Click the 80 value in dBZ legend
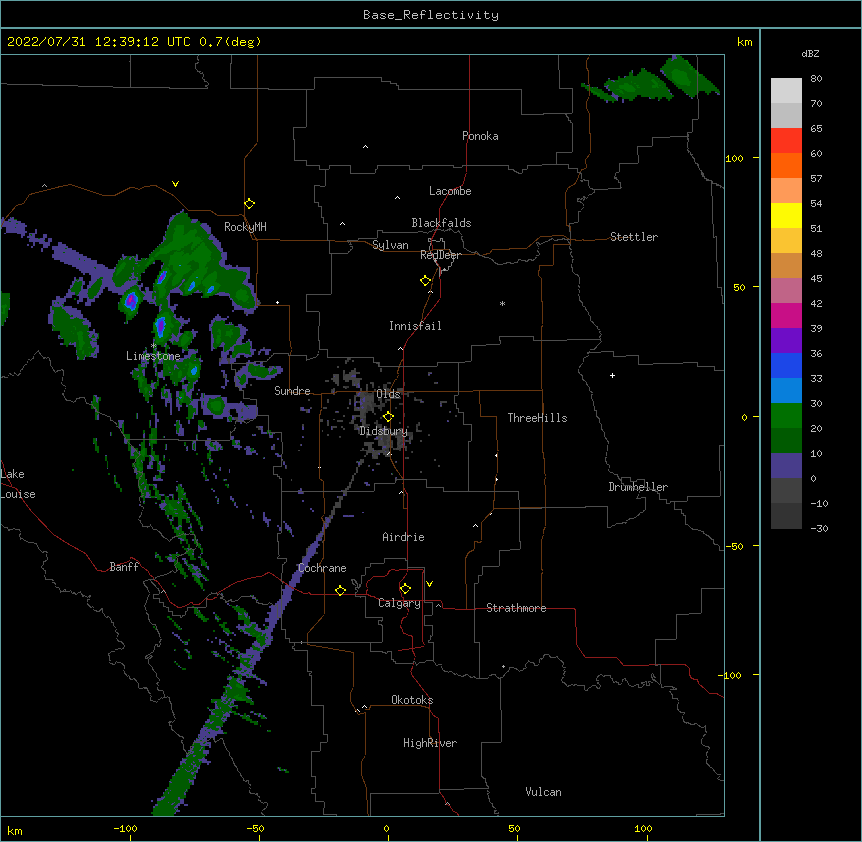This screenshot has height=842, width=862. click(x=816, y=79)
